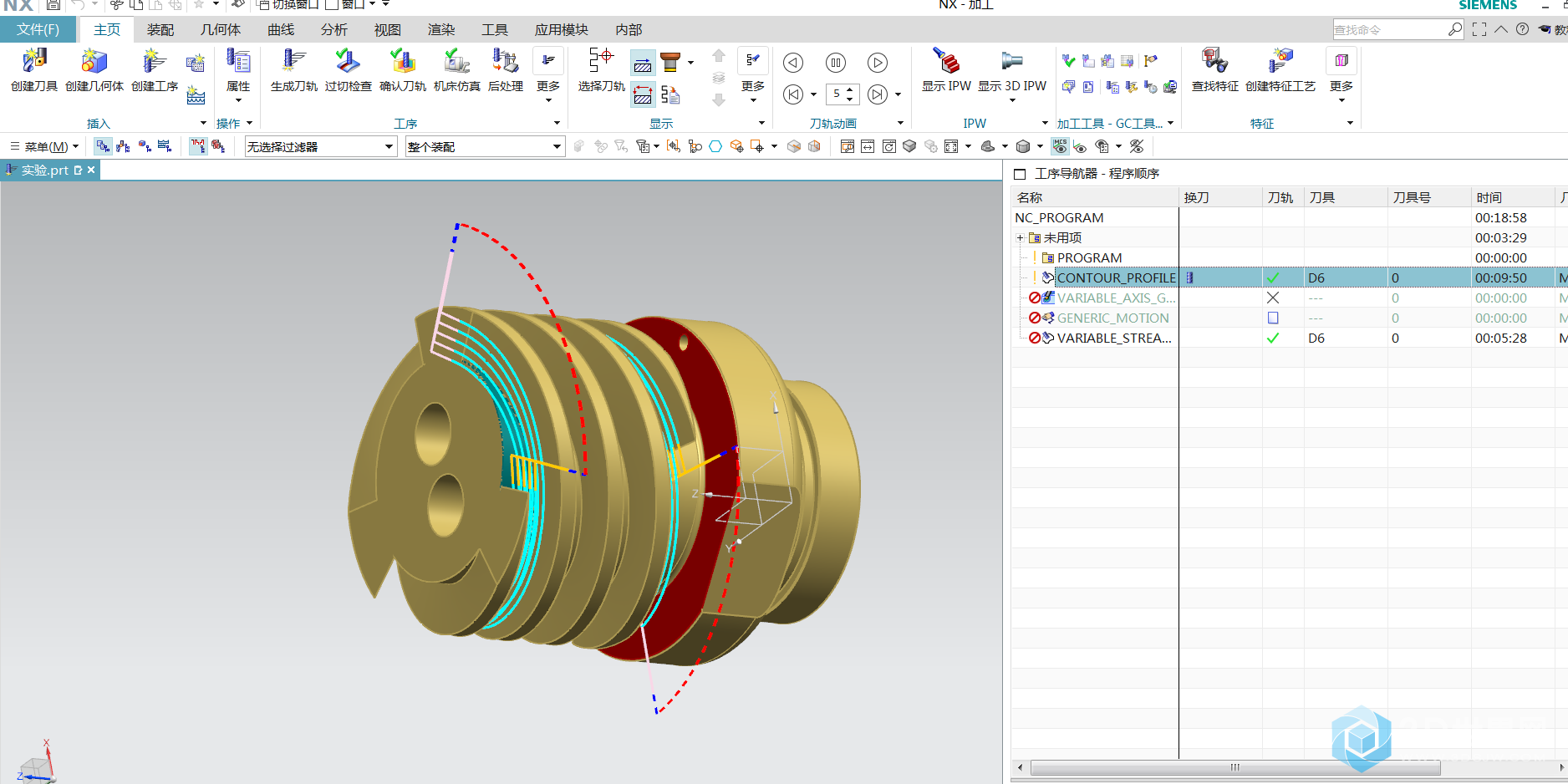1568x784 pixels.
Task: Click the 创建几何体 (Create Geometry) icon
Action: click(94, 62)
